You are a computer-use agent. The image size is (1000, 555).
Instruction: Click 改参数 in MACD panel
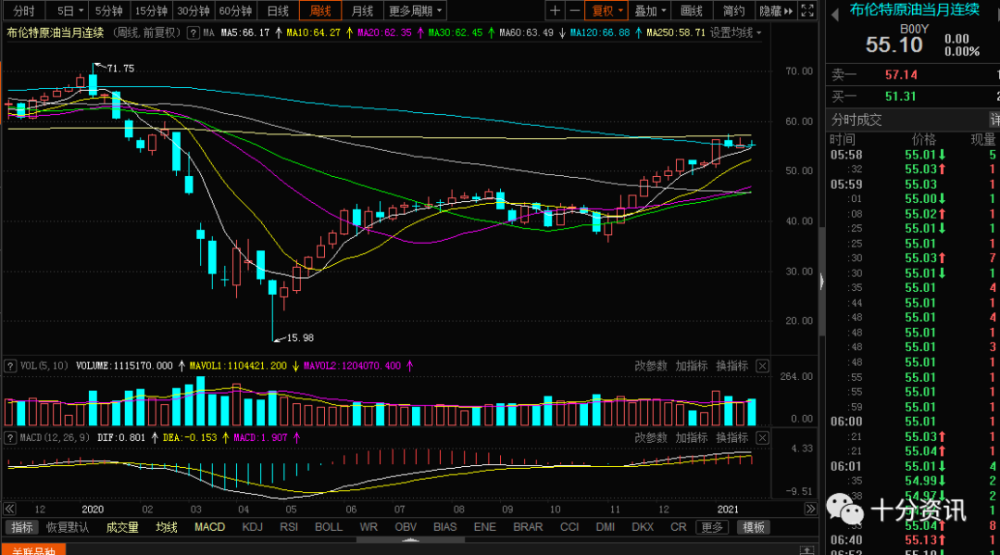pyautogui.click(x=651, y=438)
